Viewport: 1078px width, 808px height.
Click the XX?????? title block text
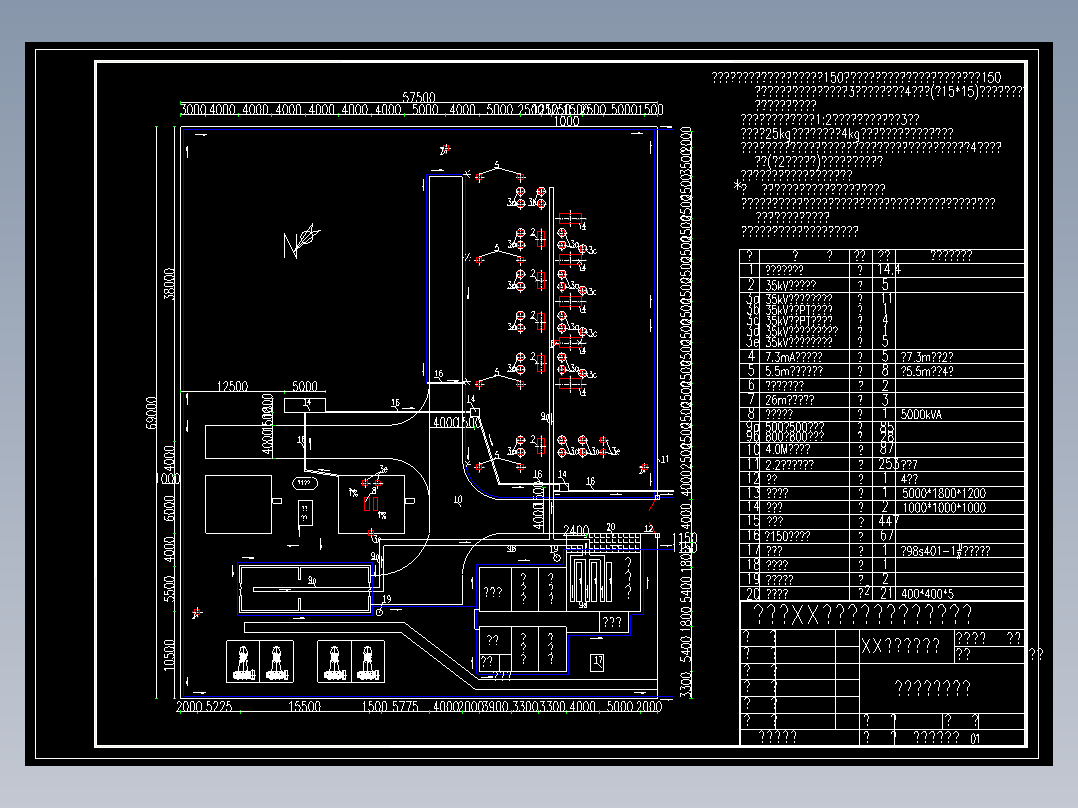[901, 646]
